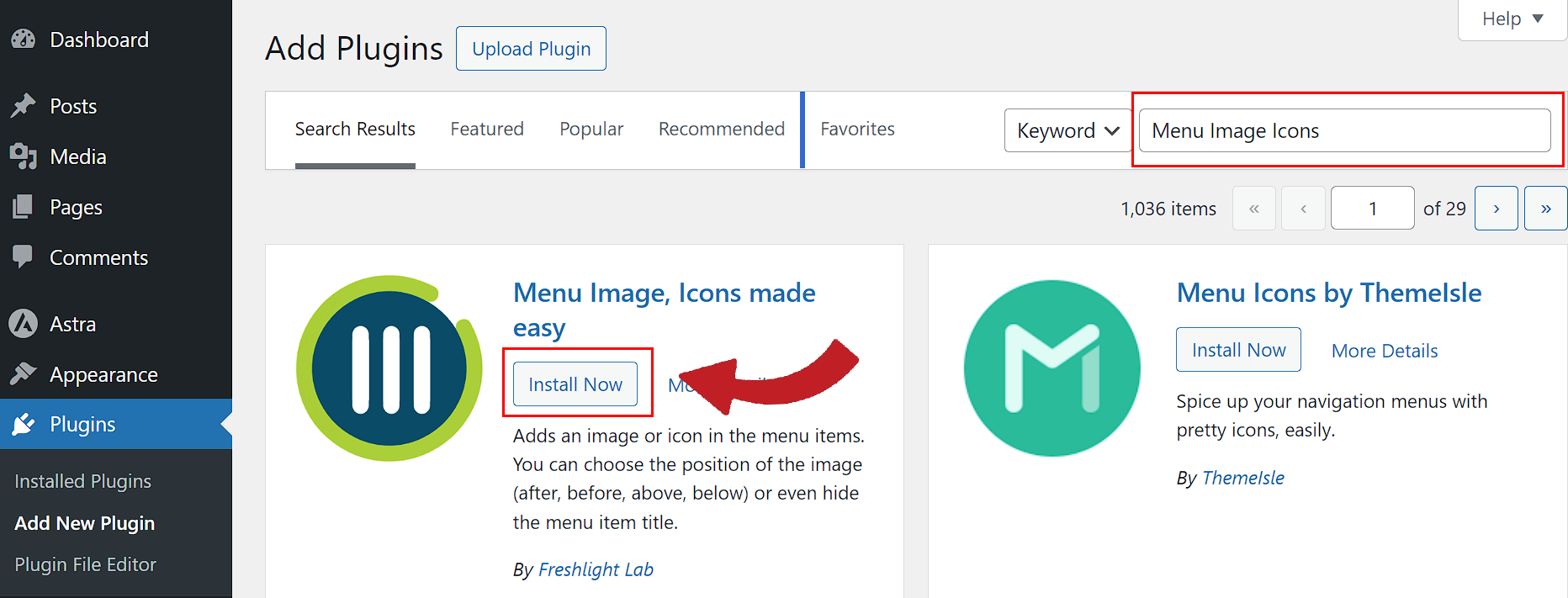Switch to the Favorites tab
The width and height of the screenshot is (1568, 598).
tap(857, 129)
